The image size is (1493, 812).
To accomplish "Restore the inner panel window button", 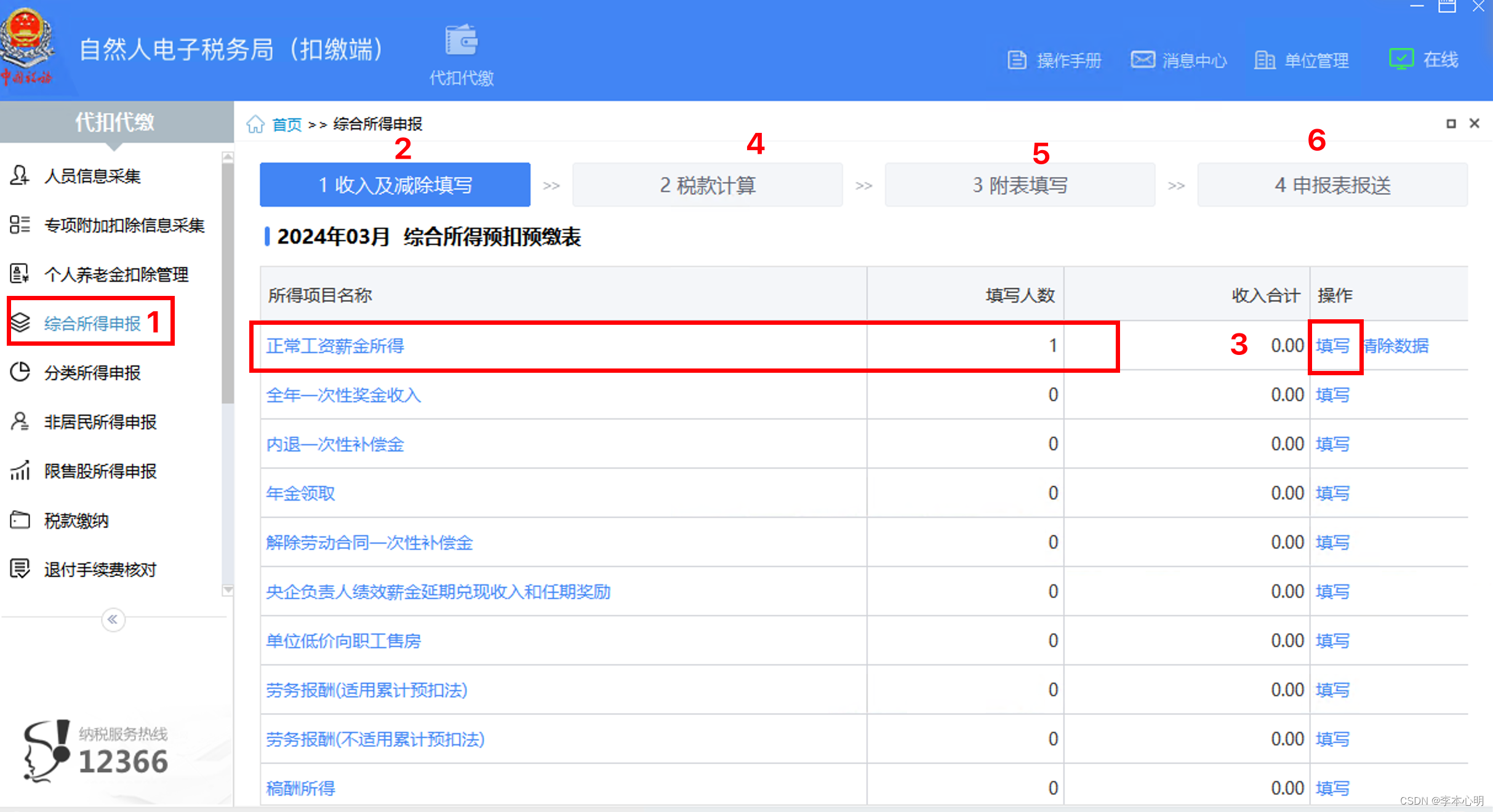I will [1451, 124].
